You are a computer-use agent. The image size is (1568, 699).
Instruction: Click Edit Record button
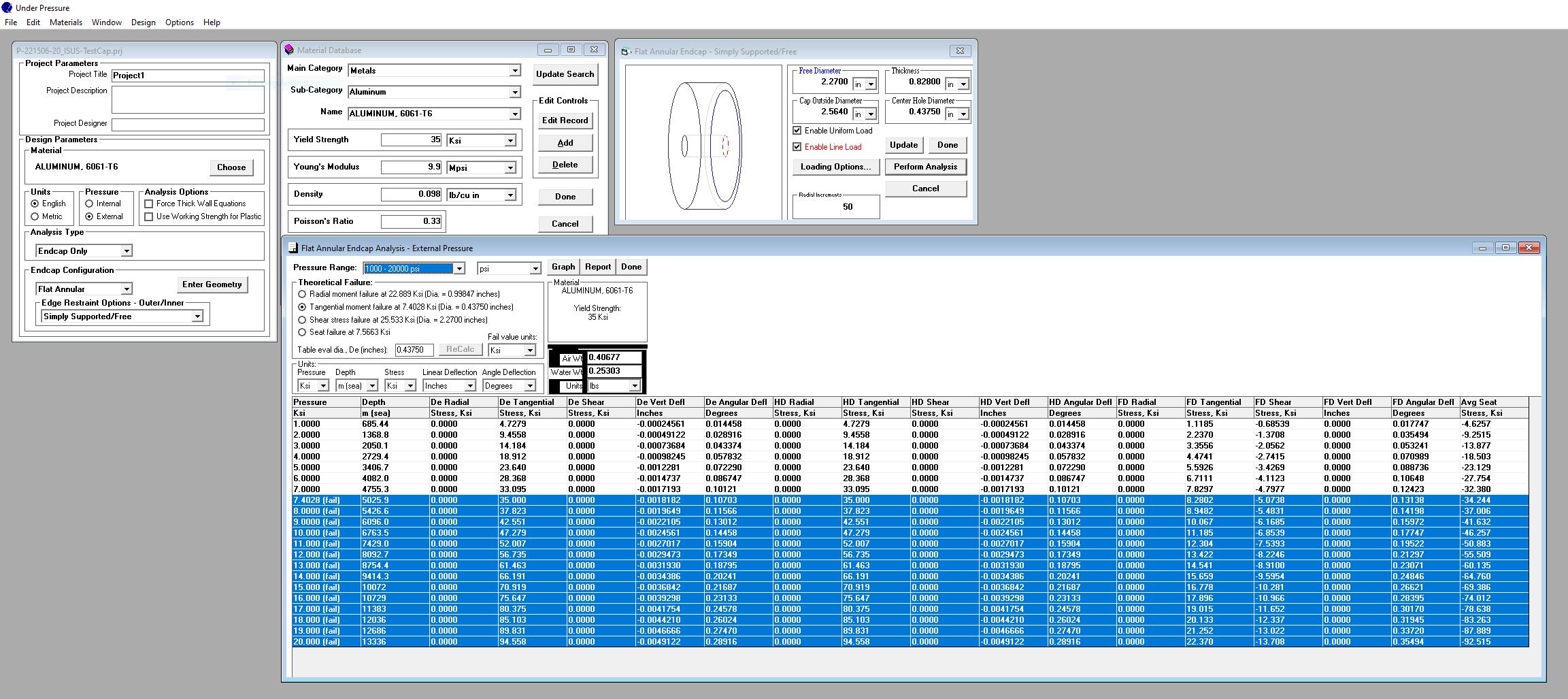(x=565, y=120)
